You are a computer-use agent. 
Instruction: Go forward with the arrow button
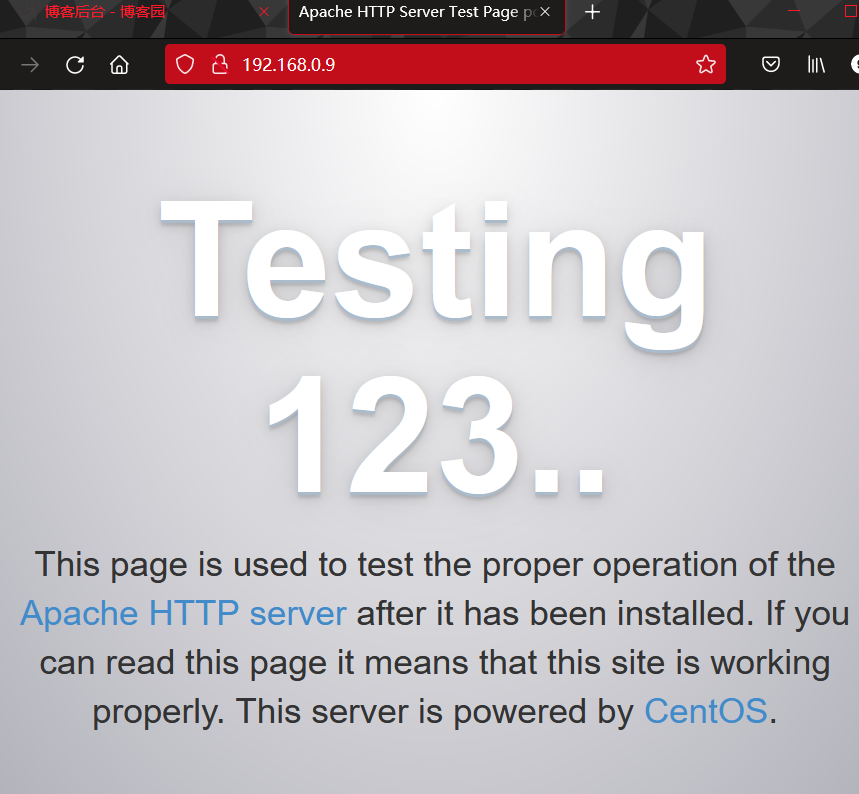pos(30,65)
